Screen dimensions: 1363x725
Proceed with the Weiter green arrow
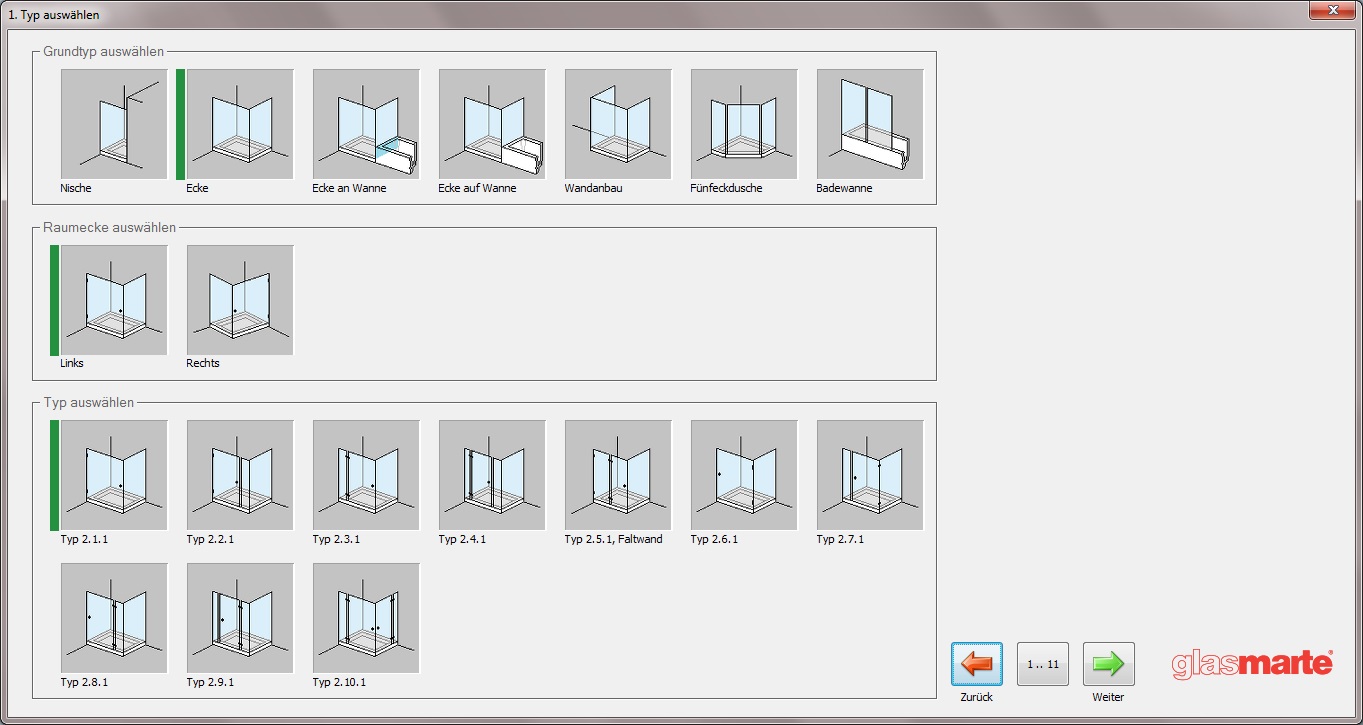pos(1108,664)
